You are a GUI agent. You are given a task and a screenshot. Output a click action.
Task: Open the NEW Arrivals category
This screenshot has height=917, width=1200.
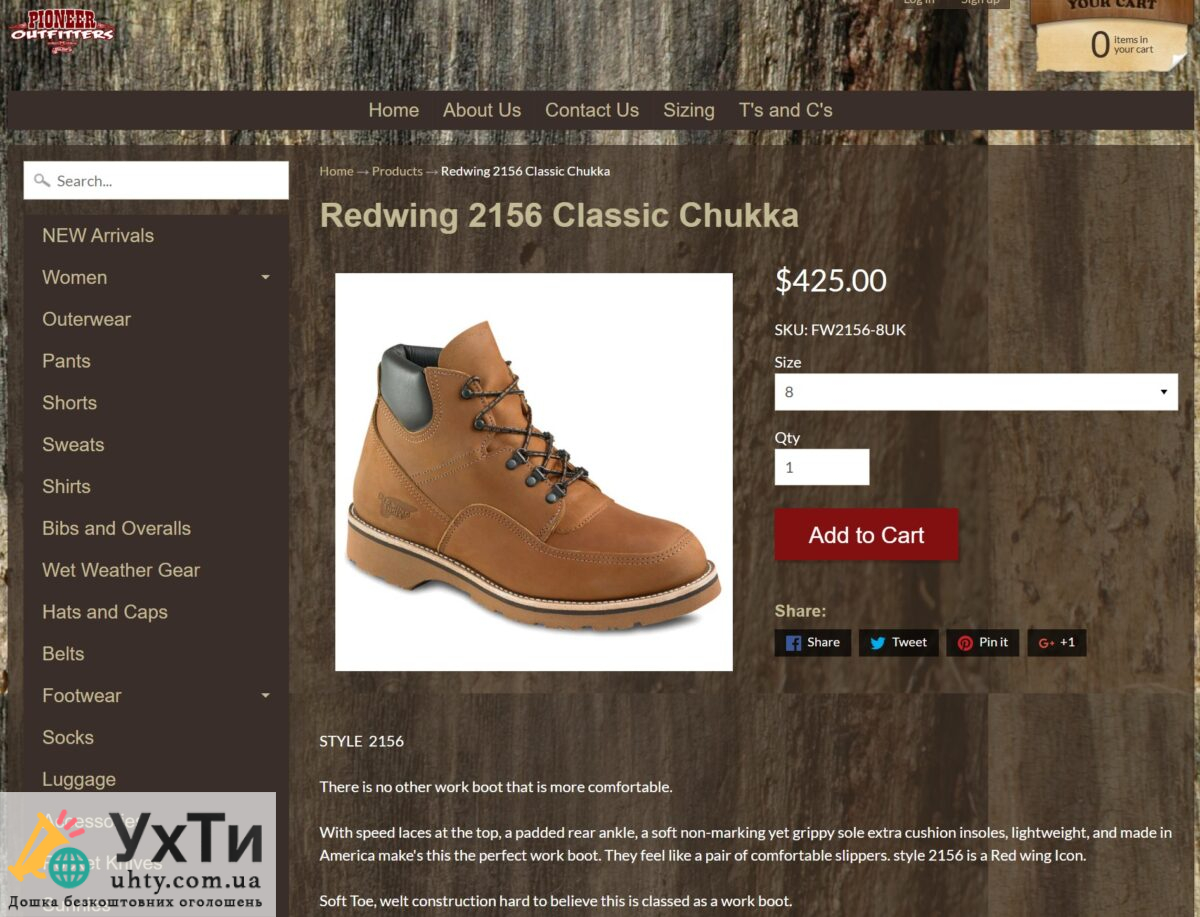point(98,236)
